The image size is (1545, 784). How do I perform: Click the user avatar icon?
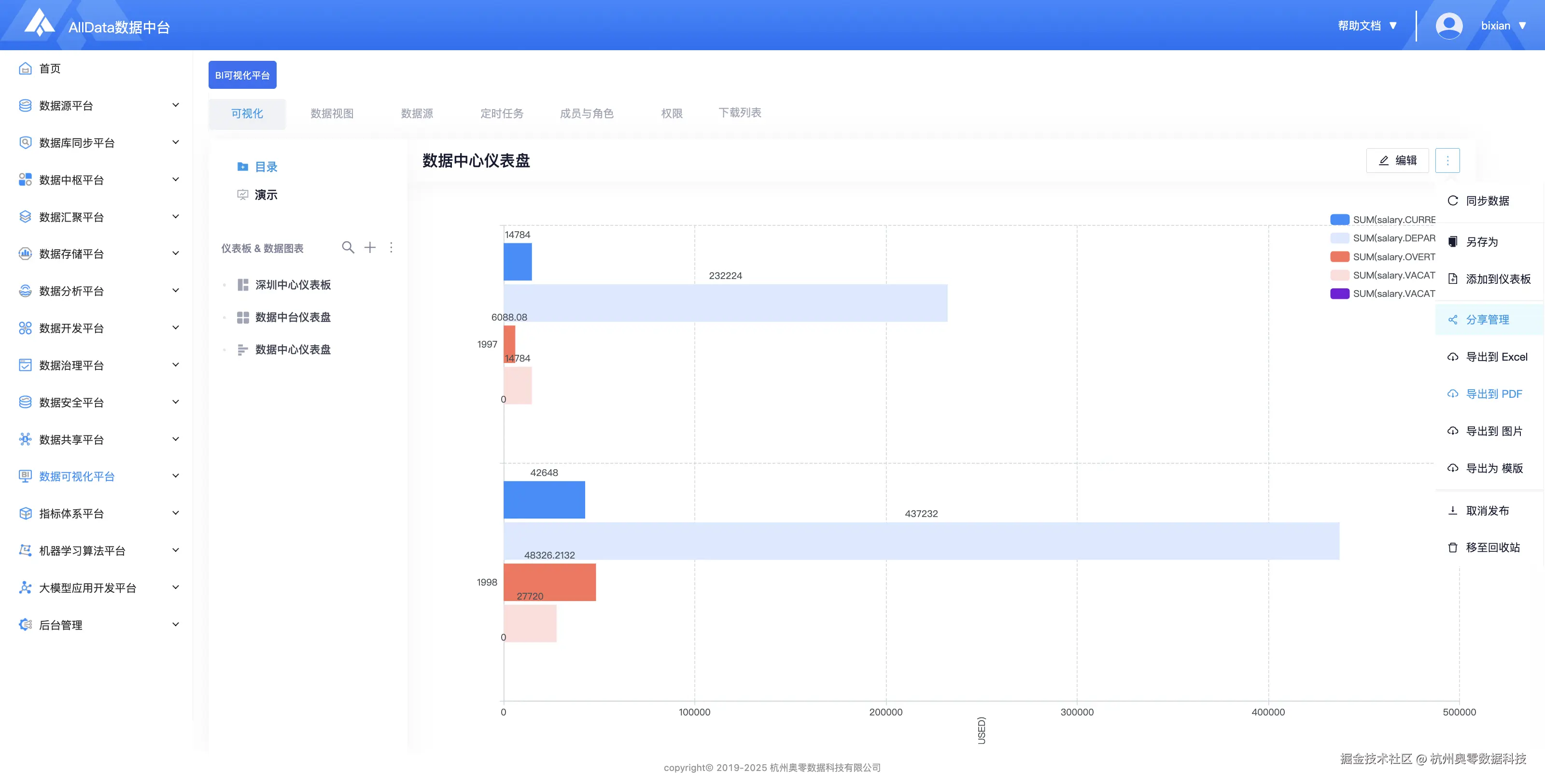(x=1448, y=26)
